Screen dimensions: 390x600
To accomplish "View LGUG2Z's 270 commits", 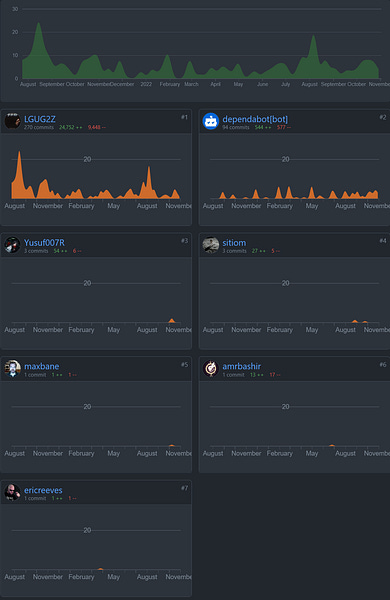I will point(39,127).
